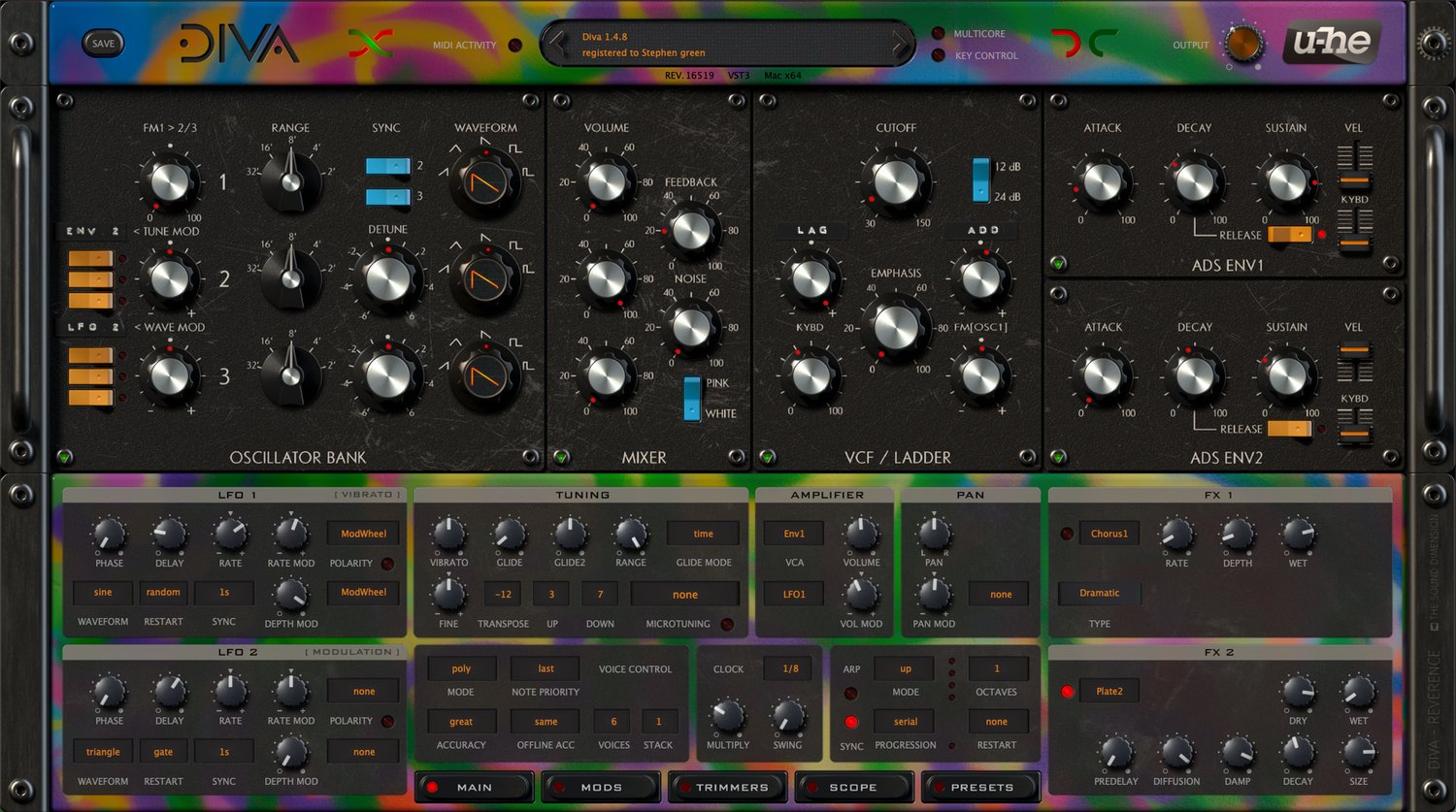This screenshot has height=812, width=1456.
Task: Switch to the SCOPE tab
Action: [854, 787]
